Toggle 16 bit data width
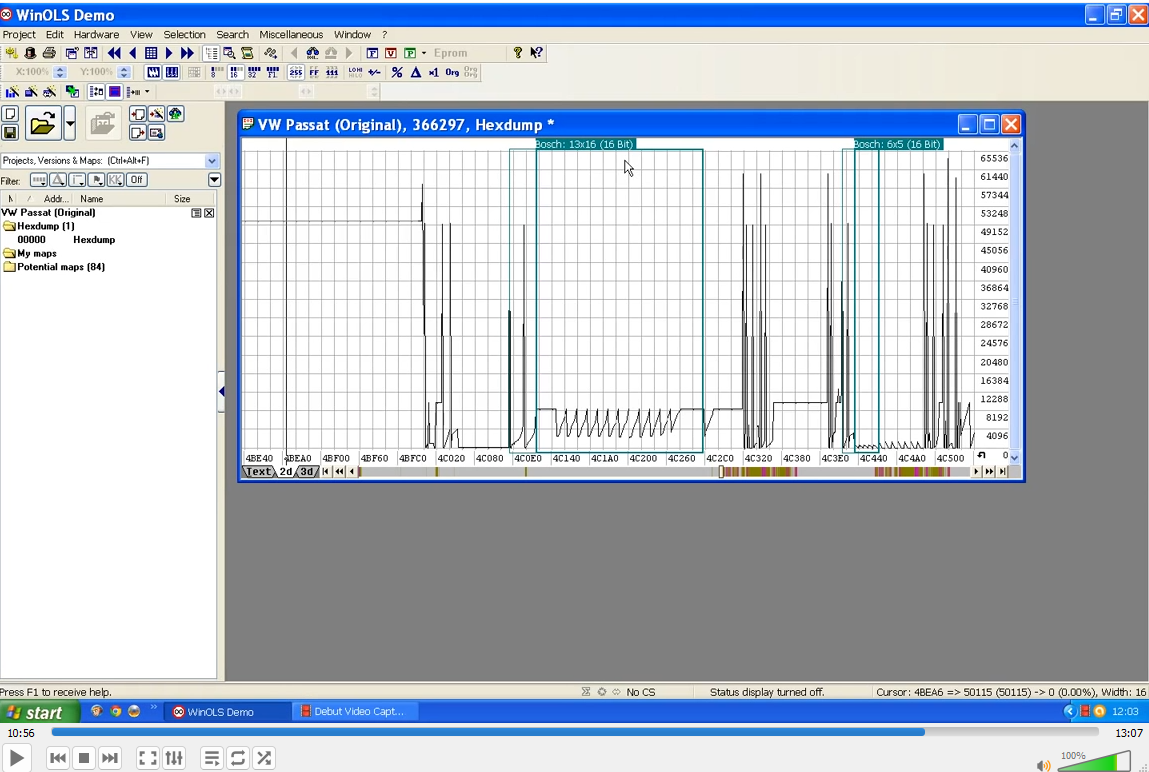This screenshot has width=1149, height=772. pos(234,72)
